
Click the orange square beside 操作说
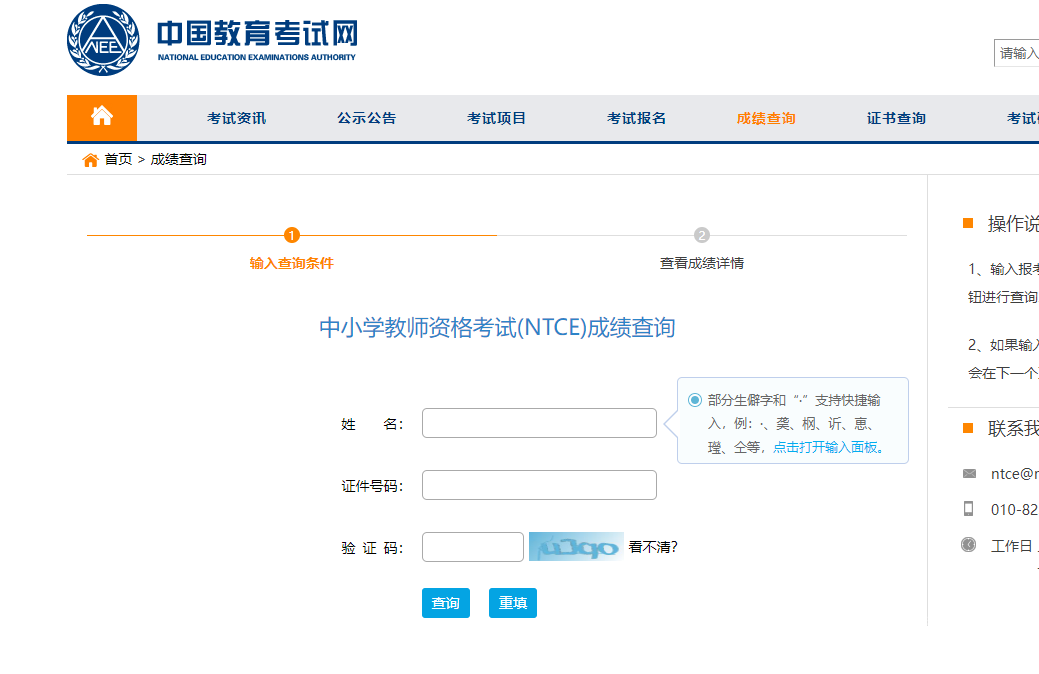click(x=968, y=223)
